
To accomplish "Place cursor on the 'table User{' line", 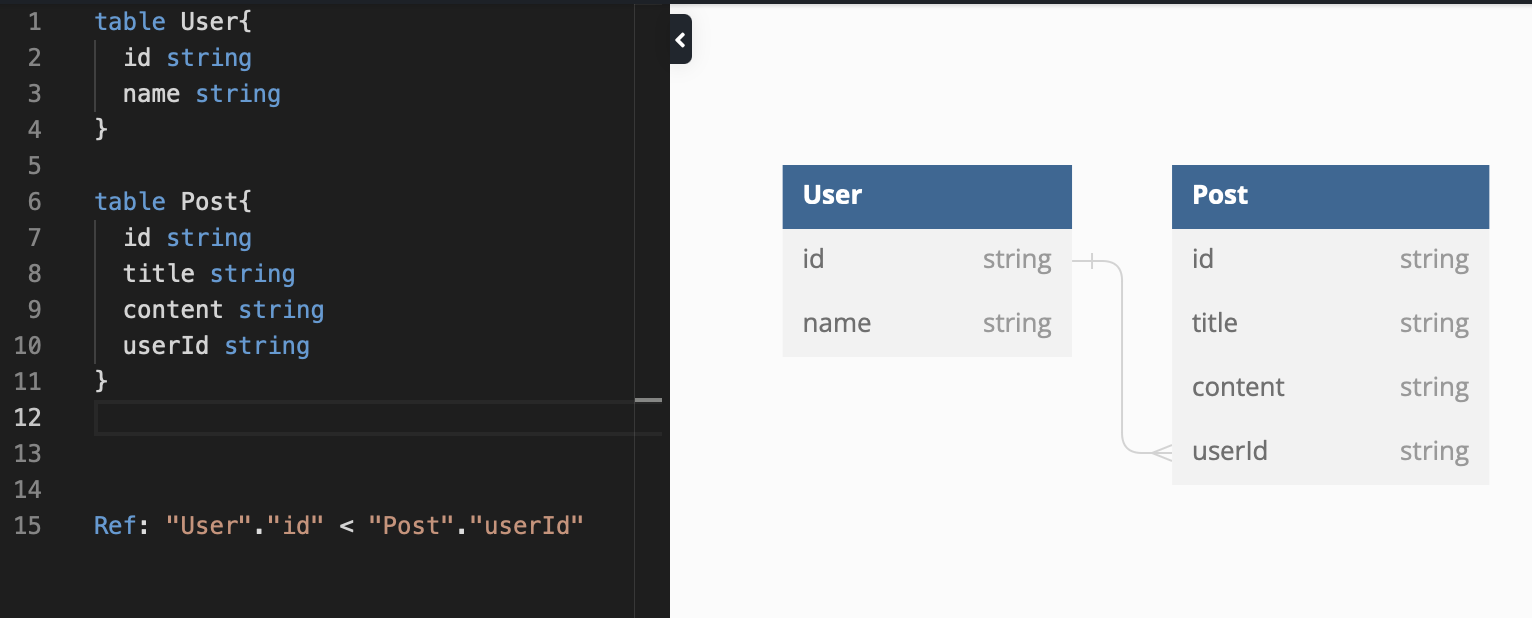I will pos(172,21).
